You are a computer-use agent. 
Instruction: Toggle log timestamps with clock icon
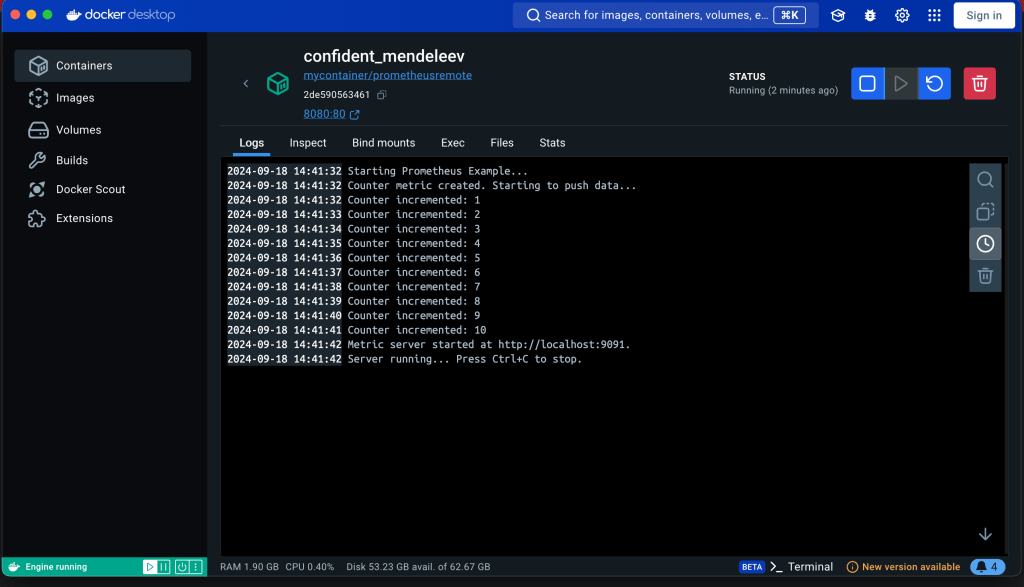[x=985, y=244]
